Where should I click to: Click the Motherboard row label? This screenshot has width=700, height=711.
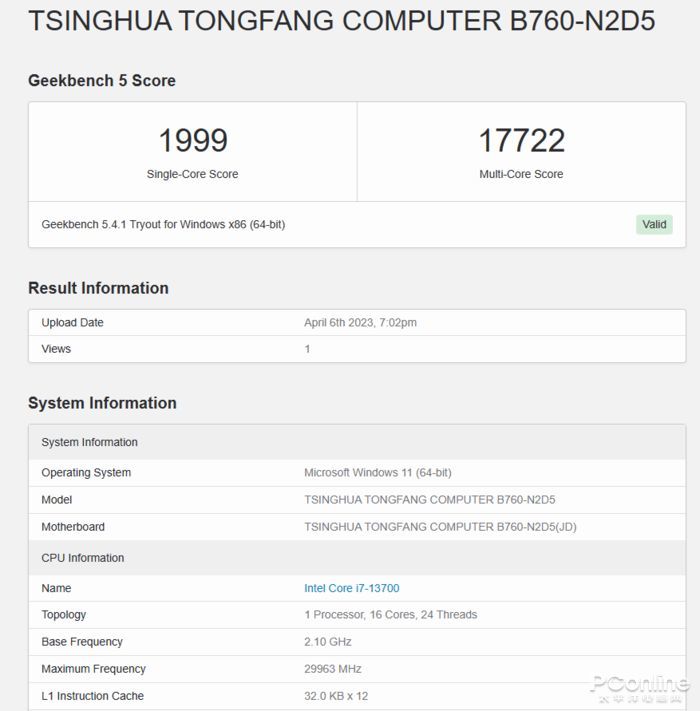[73, 527]
